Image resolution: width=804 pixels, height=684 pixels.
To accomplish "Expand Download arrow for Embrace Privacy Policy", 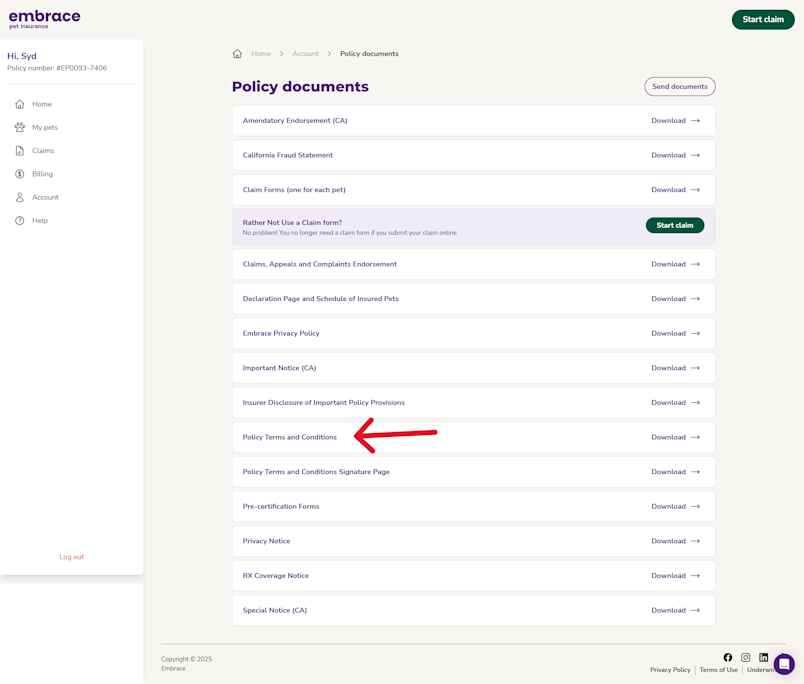I will click(696, 333).
